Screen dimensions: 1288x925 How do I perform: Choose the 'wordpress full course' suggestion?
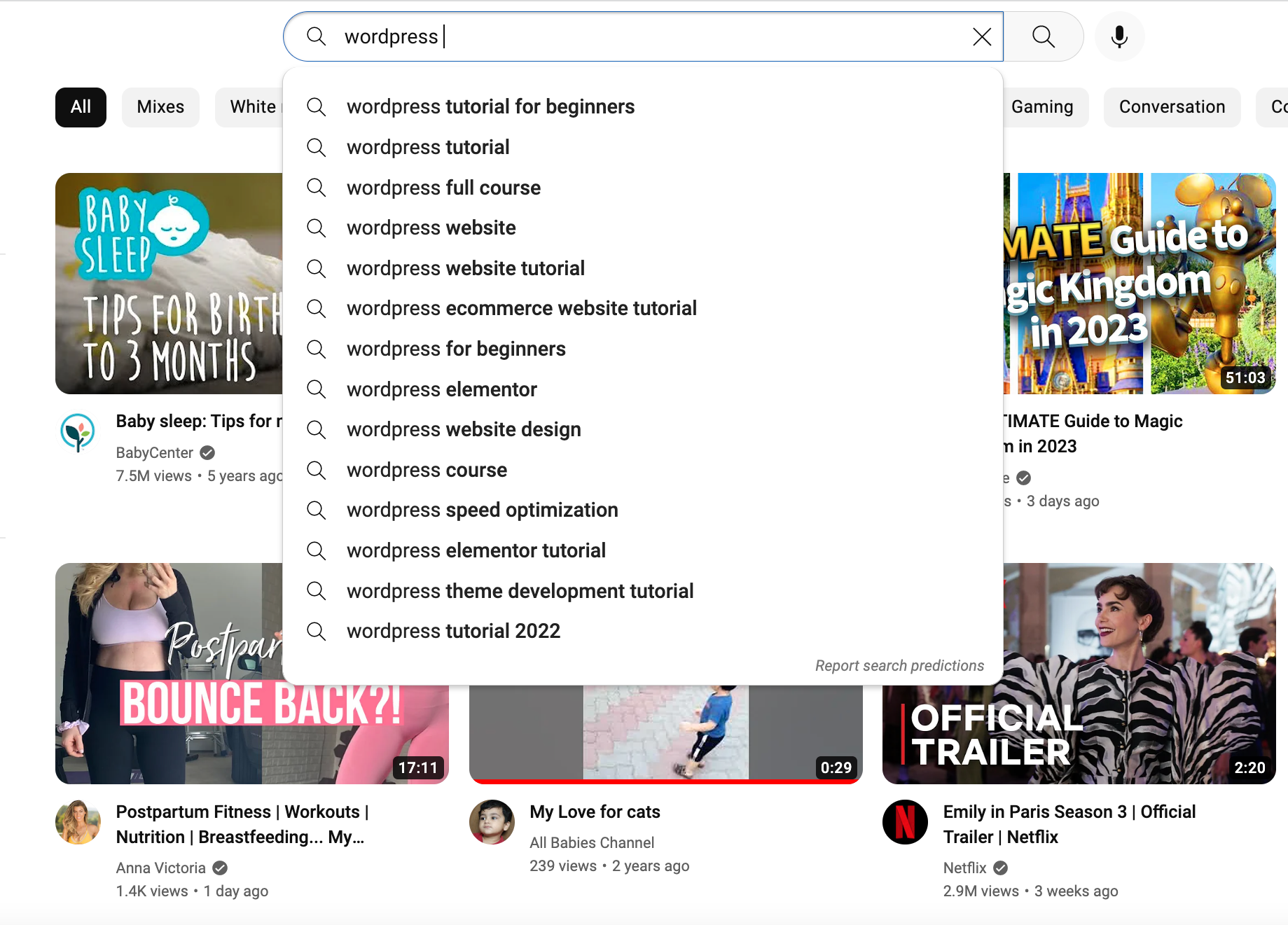click(443, 188)
